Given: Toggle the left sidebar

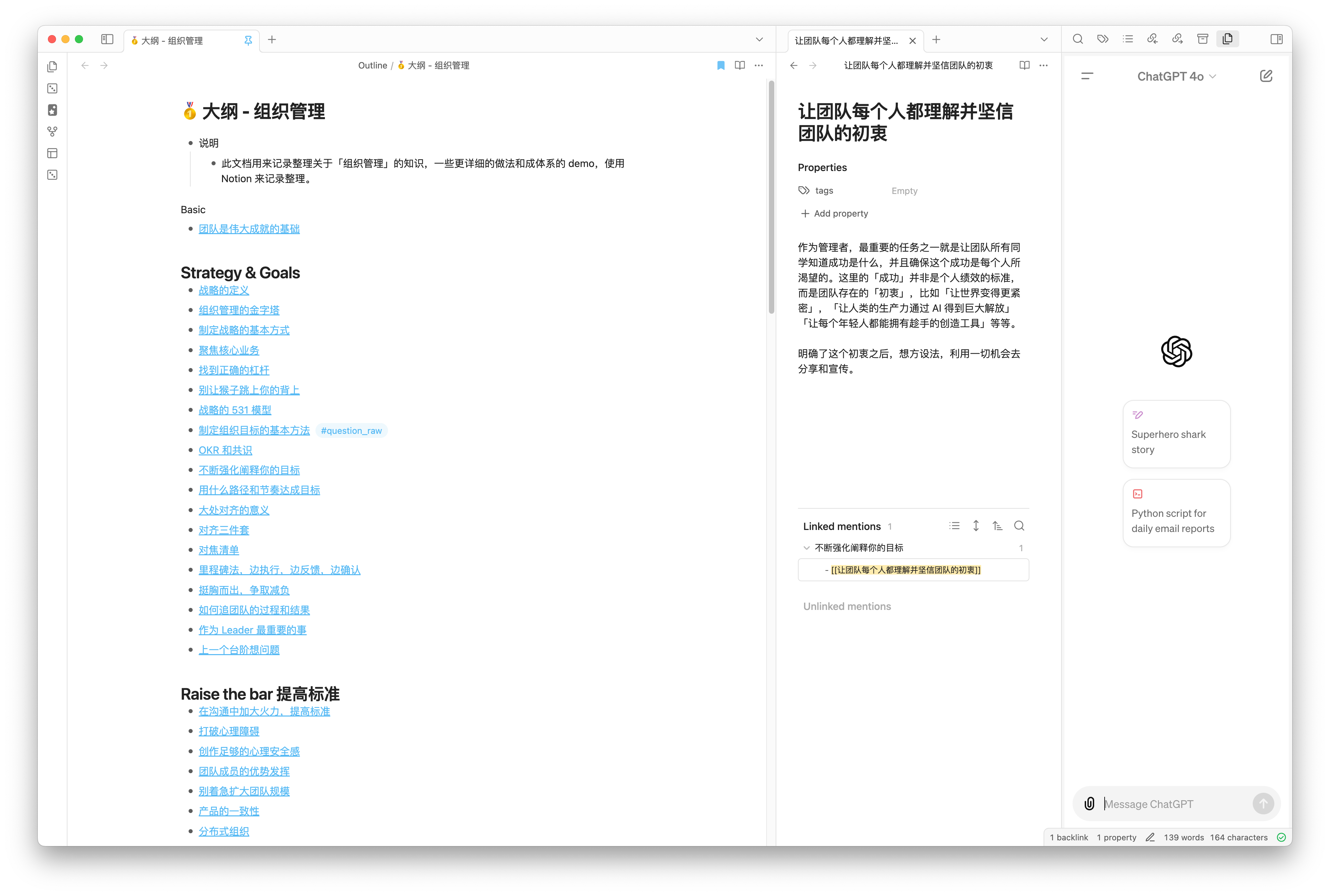Looking at the screenshot, I should click(107, 39).
